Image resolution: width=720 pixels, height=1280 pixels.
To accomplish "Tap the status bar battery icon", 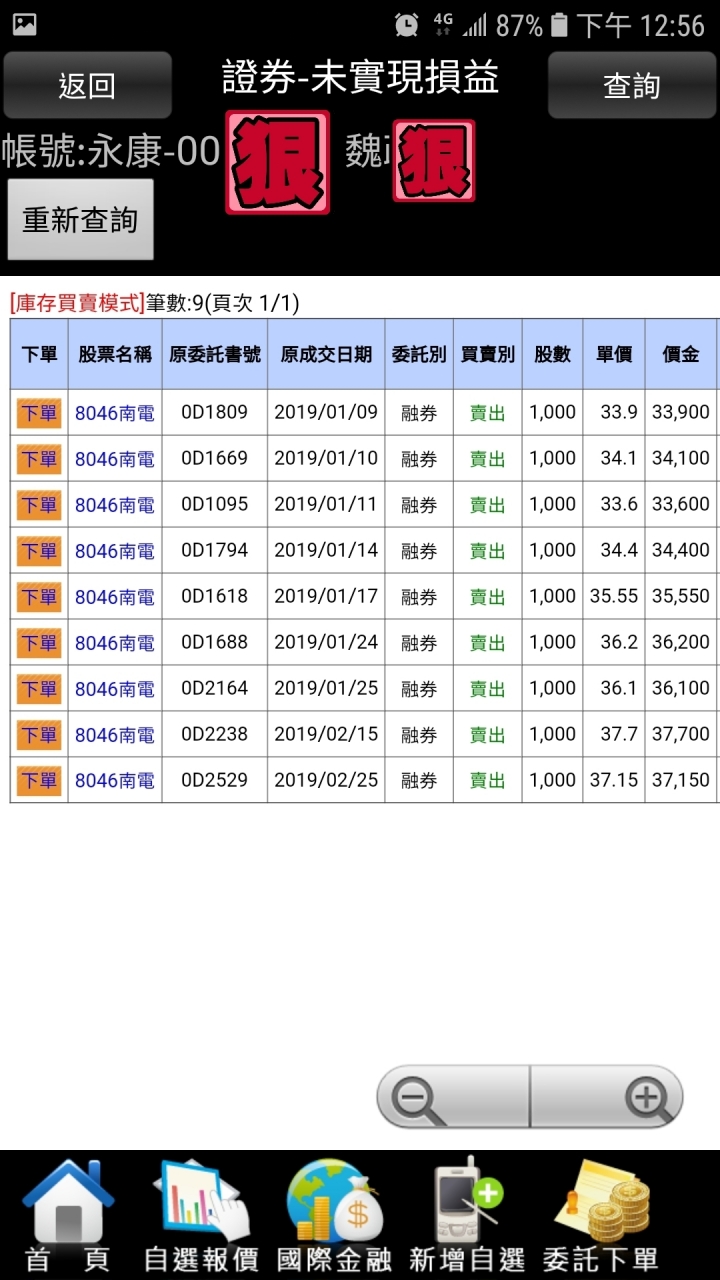I will tap(560, 25).
